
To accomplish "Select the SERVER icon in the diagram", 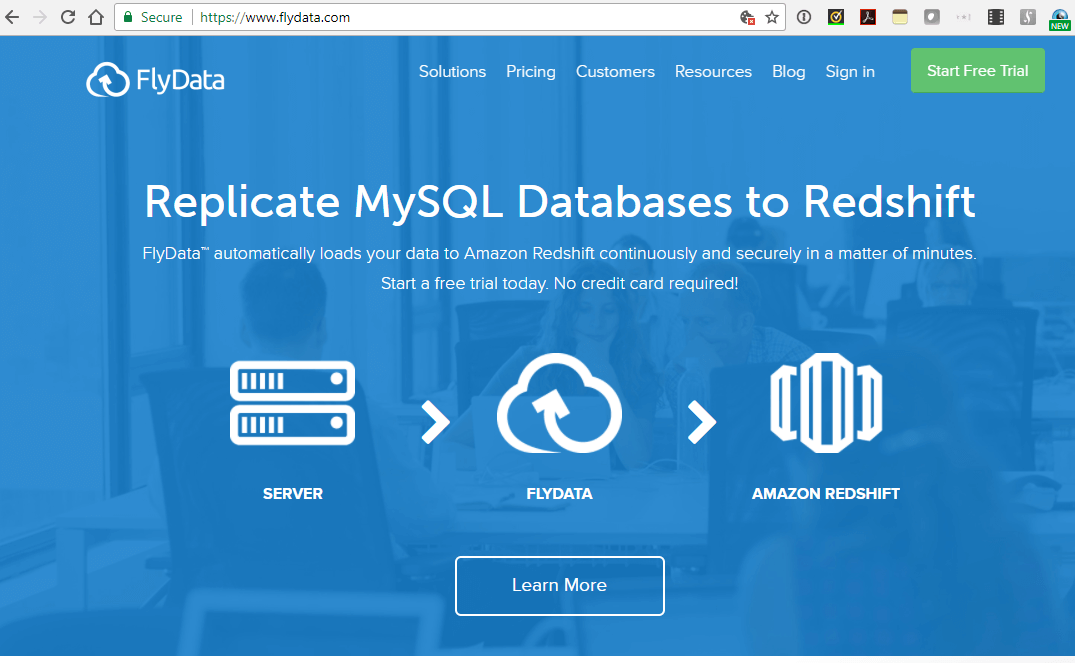I will pyautogui.click(x=292, y=403).
